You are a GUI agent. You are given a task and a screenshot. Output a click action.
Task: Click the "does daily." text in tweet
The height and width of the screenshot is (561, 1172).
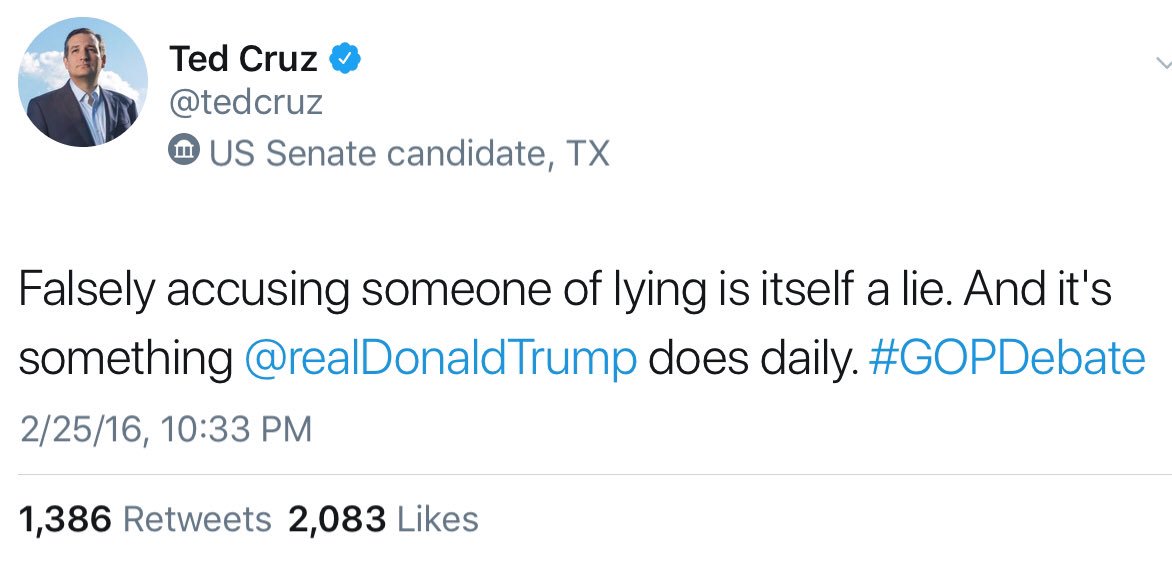tap(753, 360)
